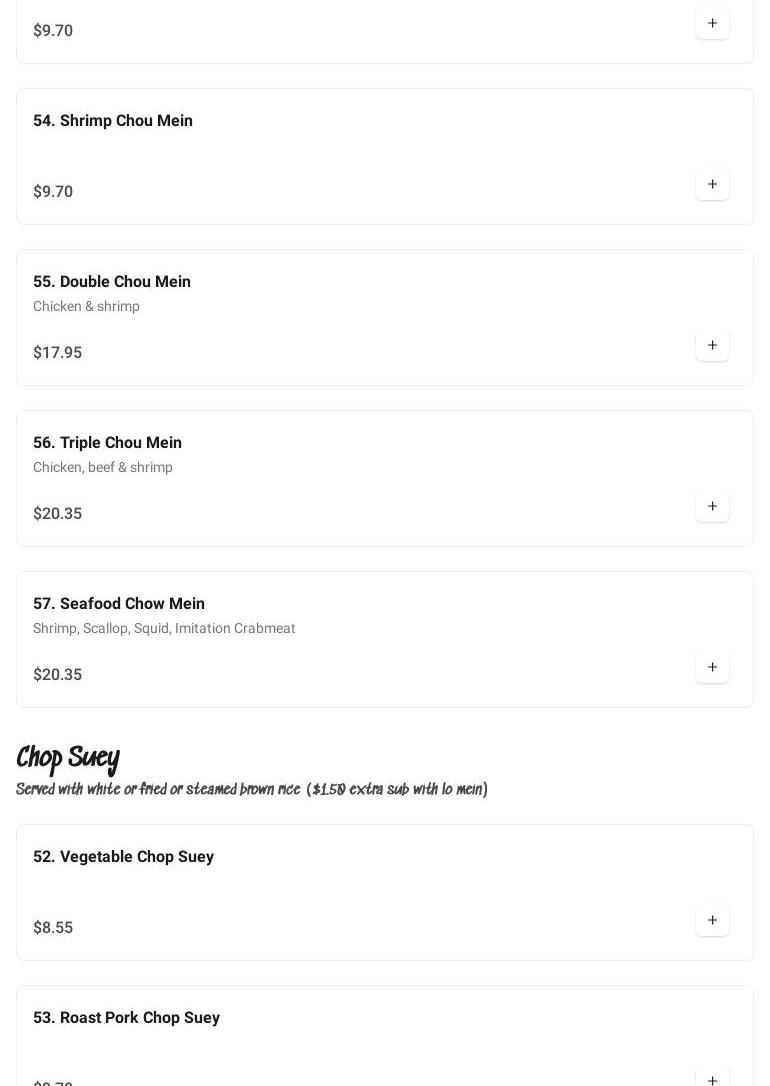Image resolution: width=770 pixels, height=1086 pixels.
Task: Add Triple Chou Mein via its plus button
Action: (712, 507)
